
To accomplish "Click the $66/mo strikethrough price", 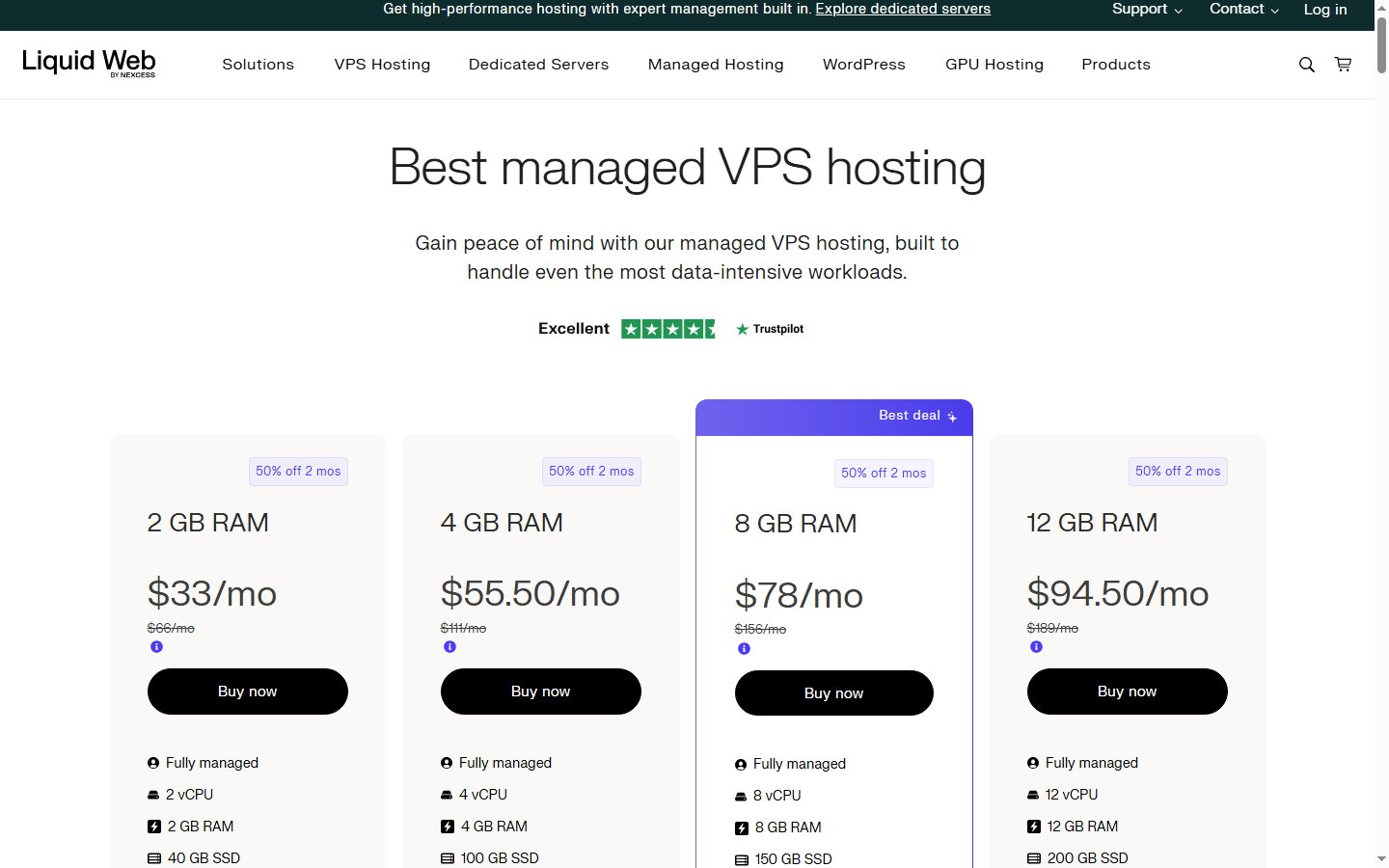I will point(171,628).
